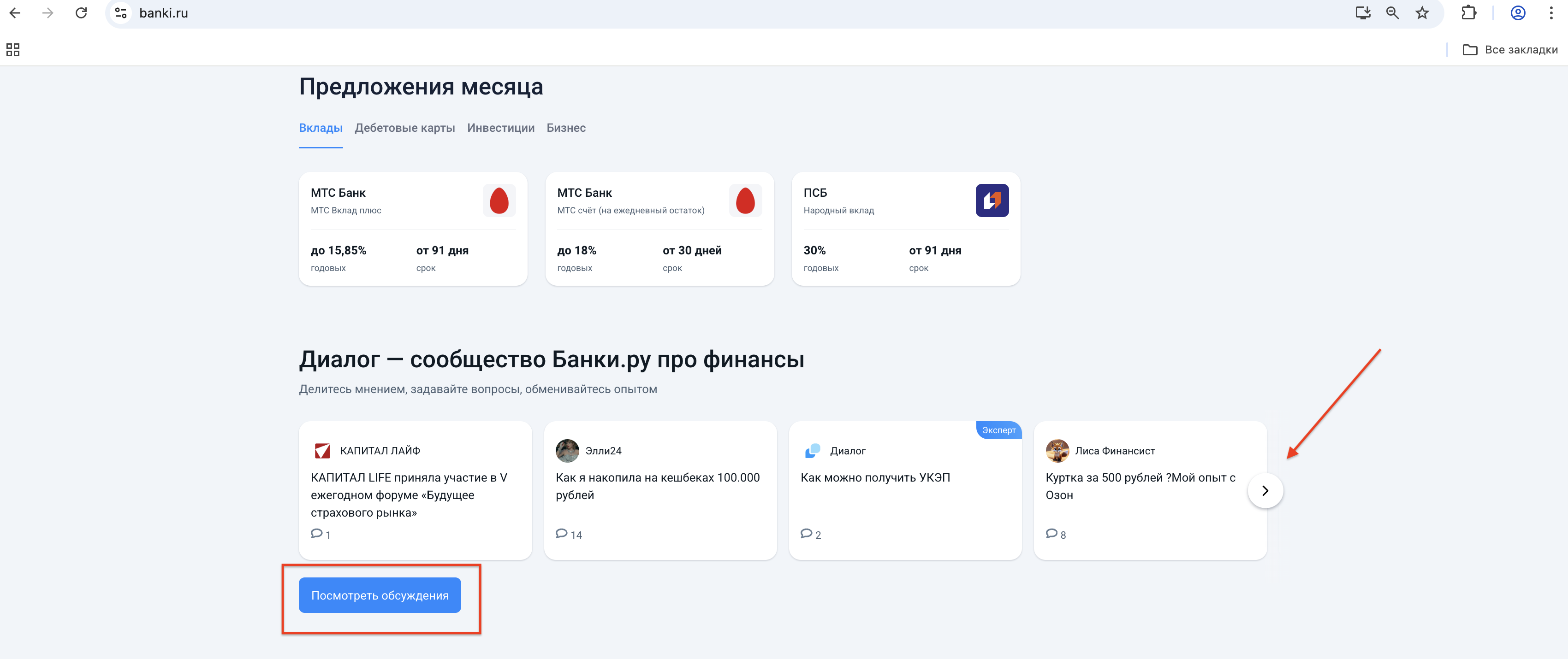The width and height of the screenshot is (1568, 659).
Task: Open the Chrome profile avatar icon
Action: pos(1518,13)
